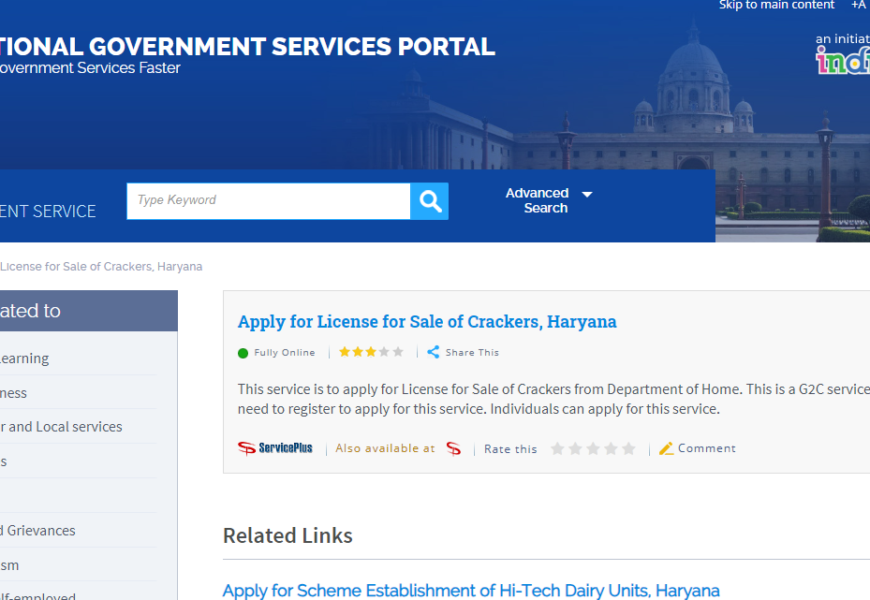Image resolution: width=870 pixels, height=600 pixels.
Task: Select the Grievances category in sidebar
Action: tap(38, 531)
